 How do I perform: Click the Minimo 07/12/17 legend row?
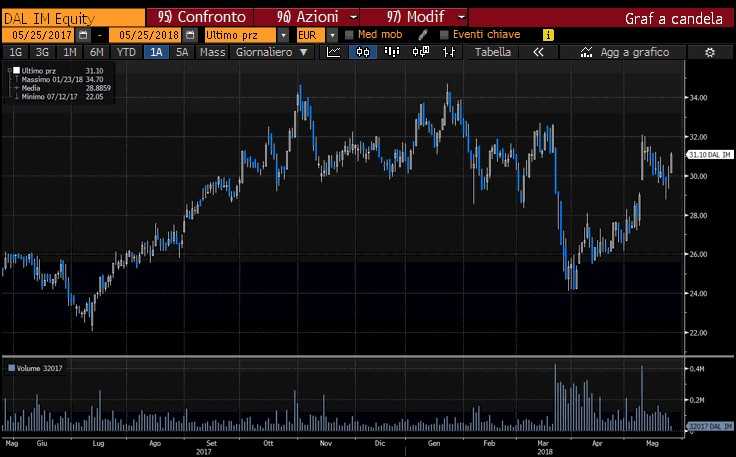tap(62, 97)
